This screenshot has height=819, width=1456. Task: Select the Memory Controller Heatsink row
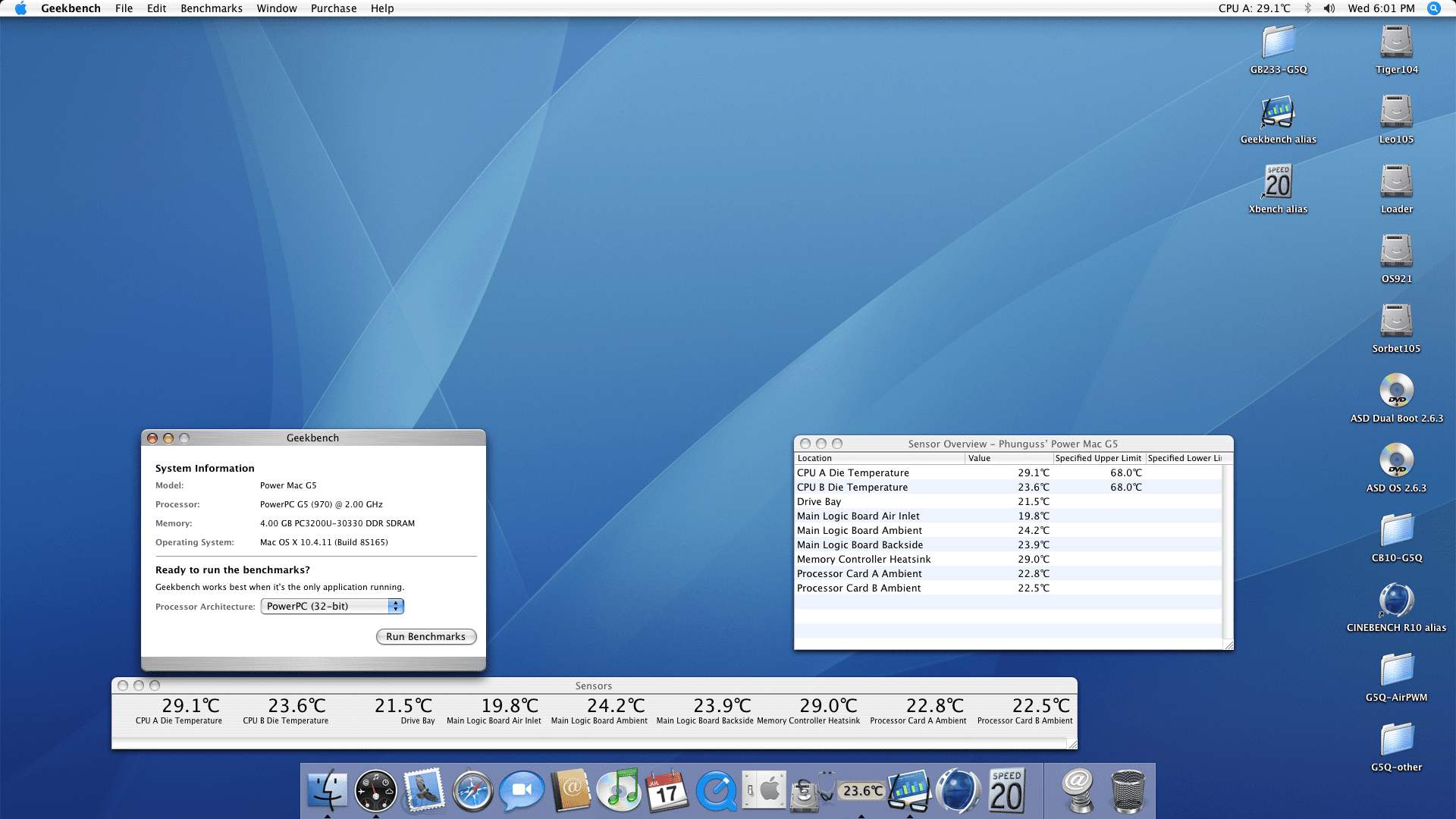pyautogui.click(x=863, y=559)
